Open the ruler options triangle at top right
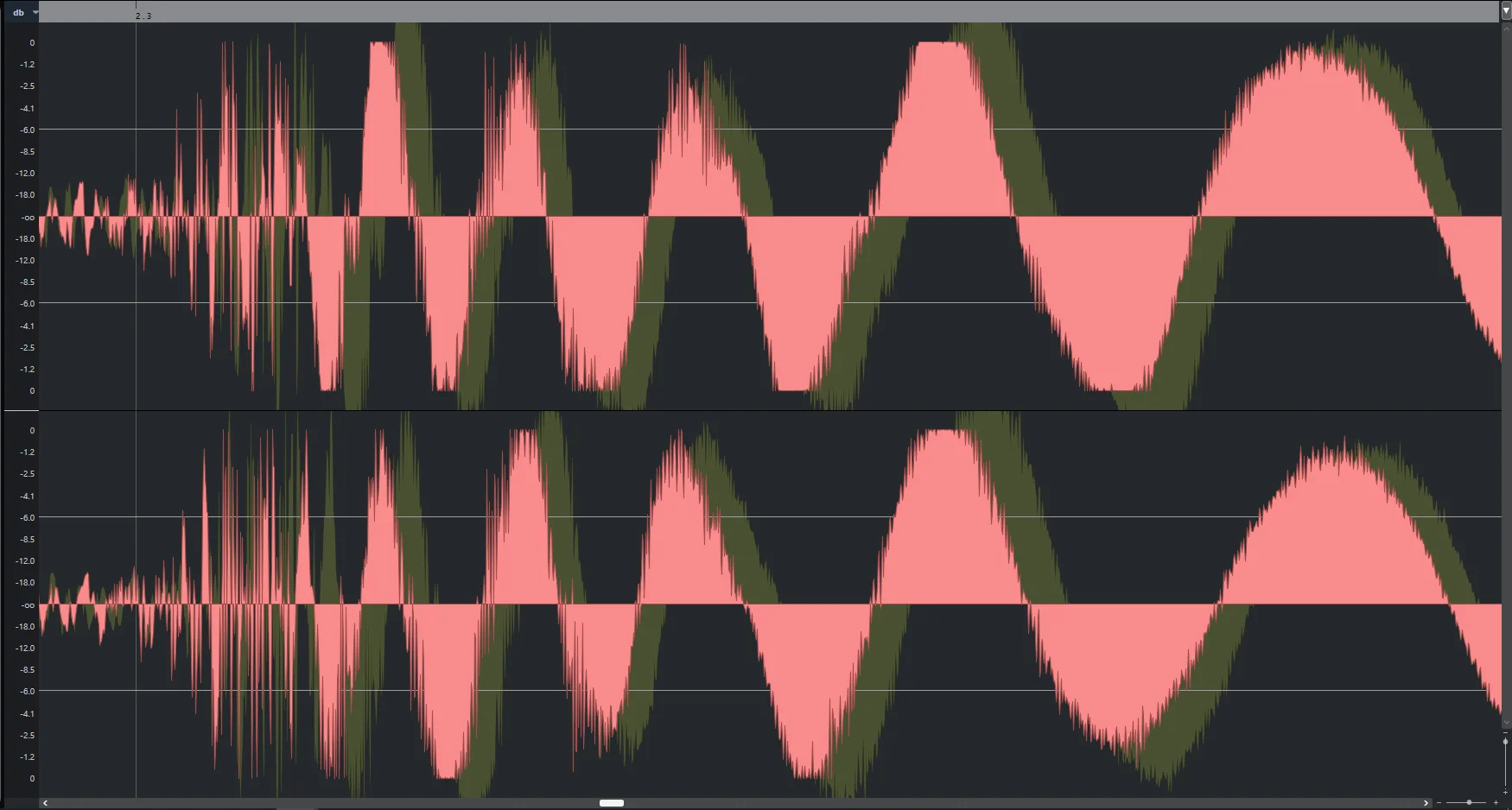 [1506, 10]
